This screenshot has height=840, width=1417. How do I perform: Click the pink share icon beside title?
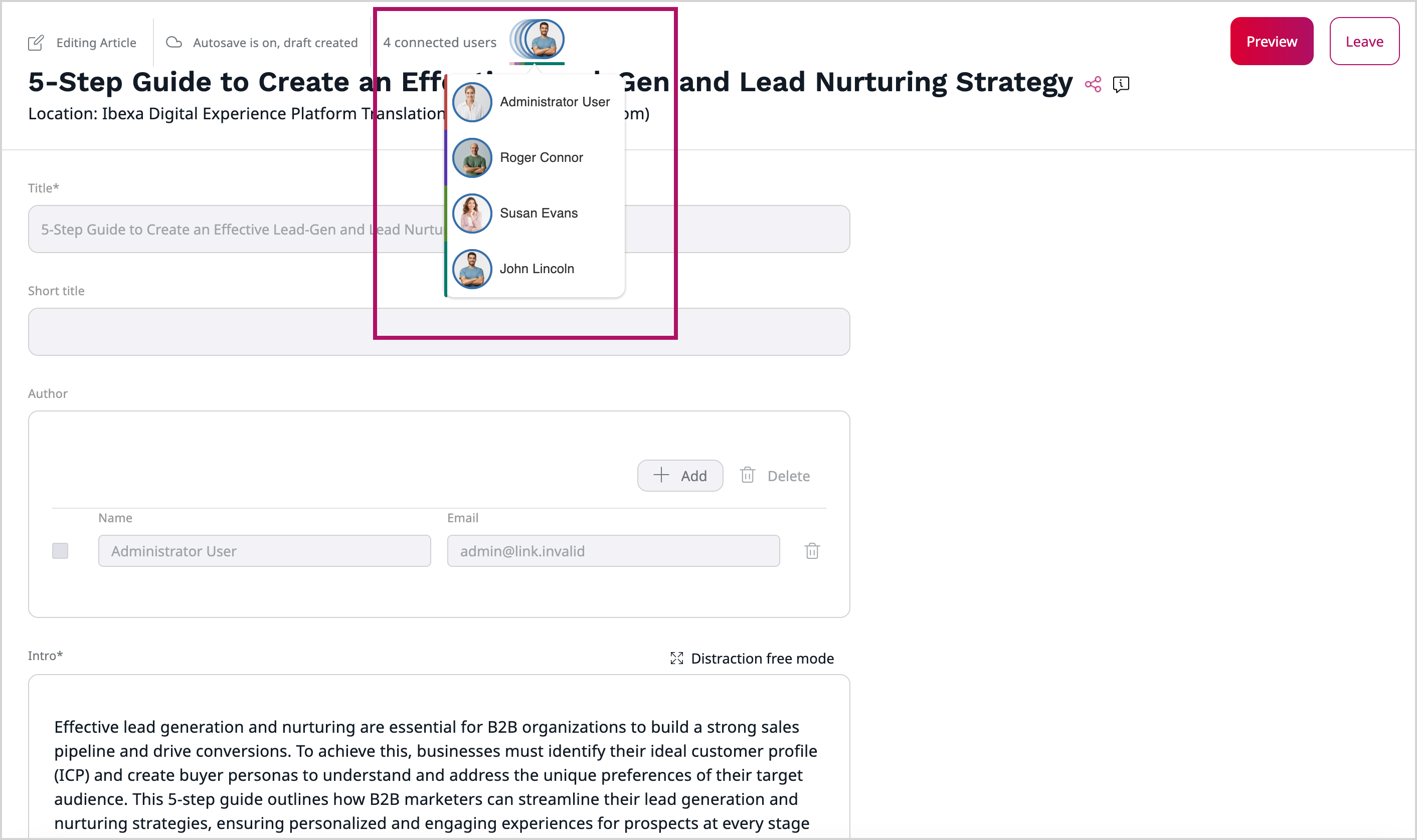(1093, 84)
